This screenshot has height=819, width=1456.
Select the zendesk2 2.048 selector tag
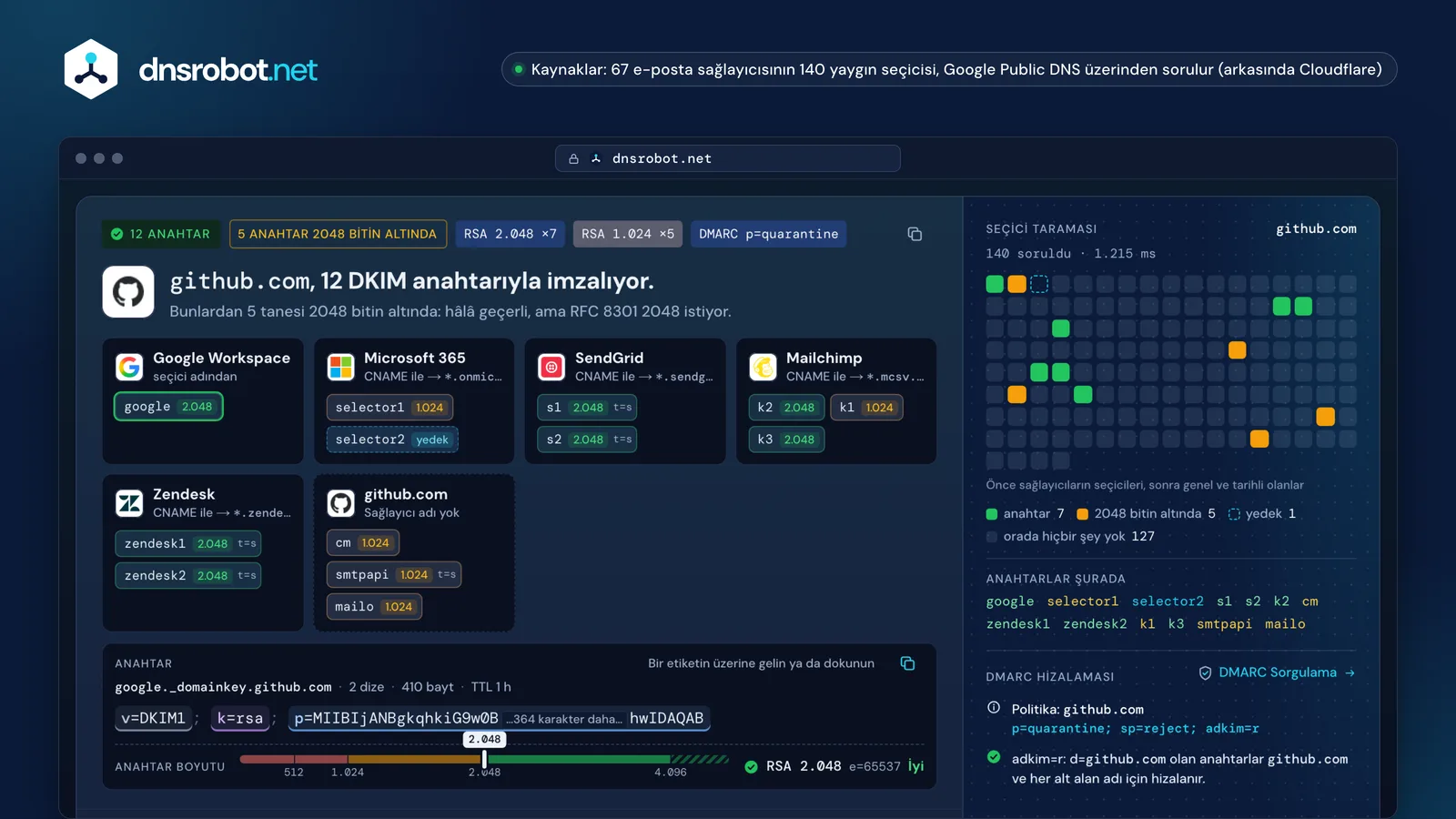tap(188, 575)
